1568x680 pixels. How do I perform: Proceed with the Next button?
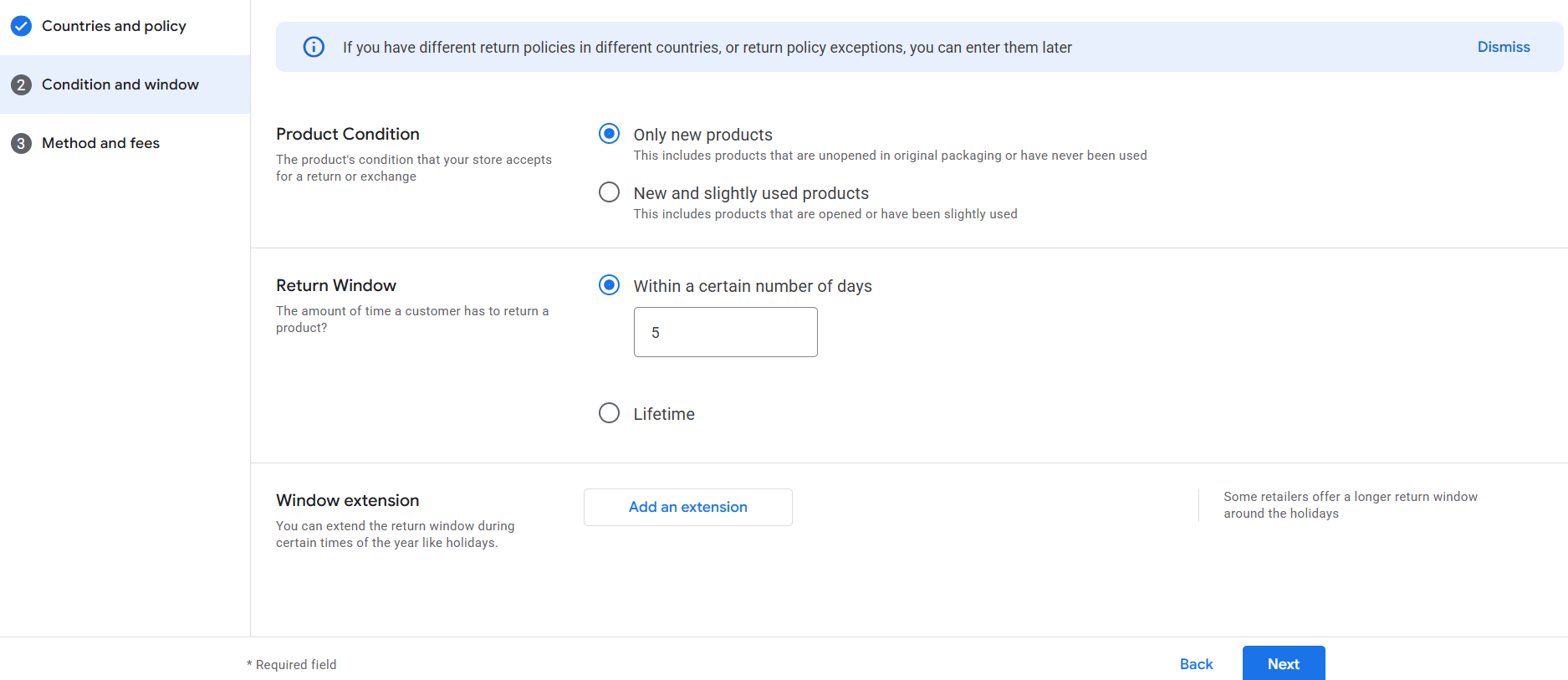pos(1284,663)
